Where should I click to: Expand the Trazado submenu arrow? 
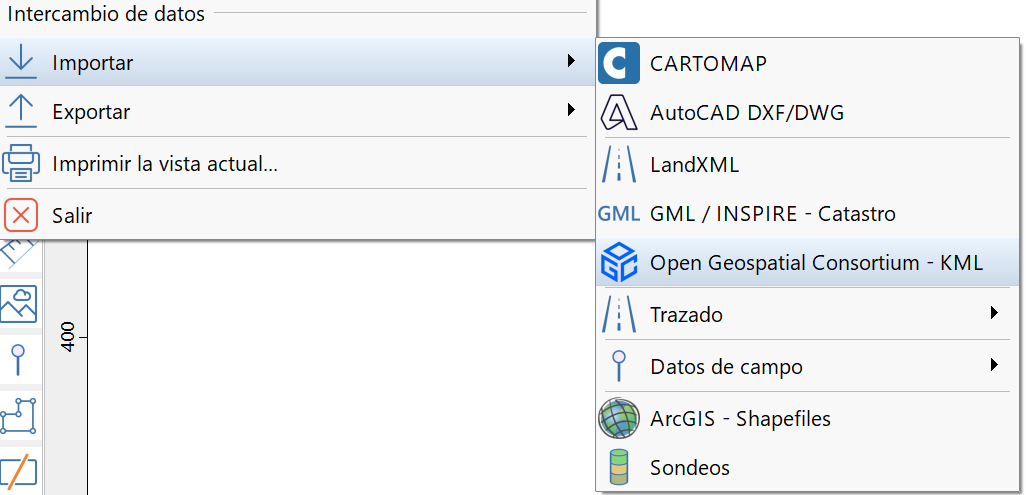click(995, 312)
